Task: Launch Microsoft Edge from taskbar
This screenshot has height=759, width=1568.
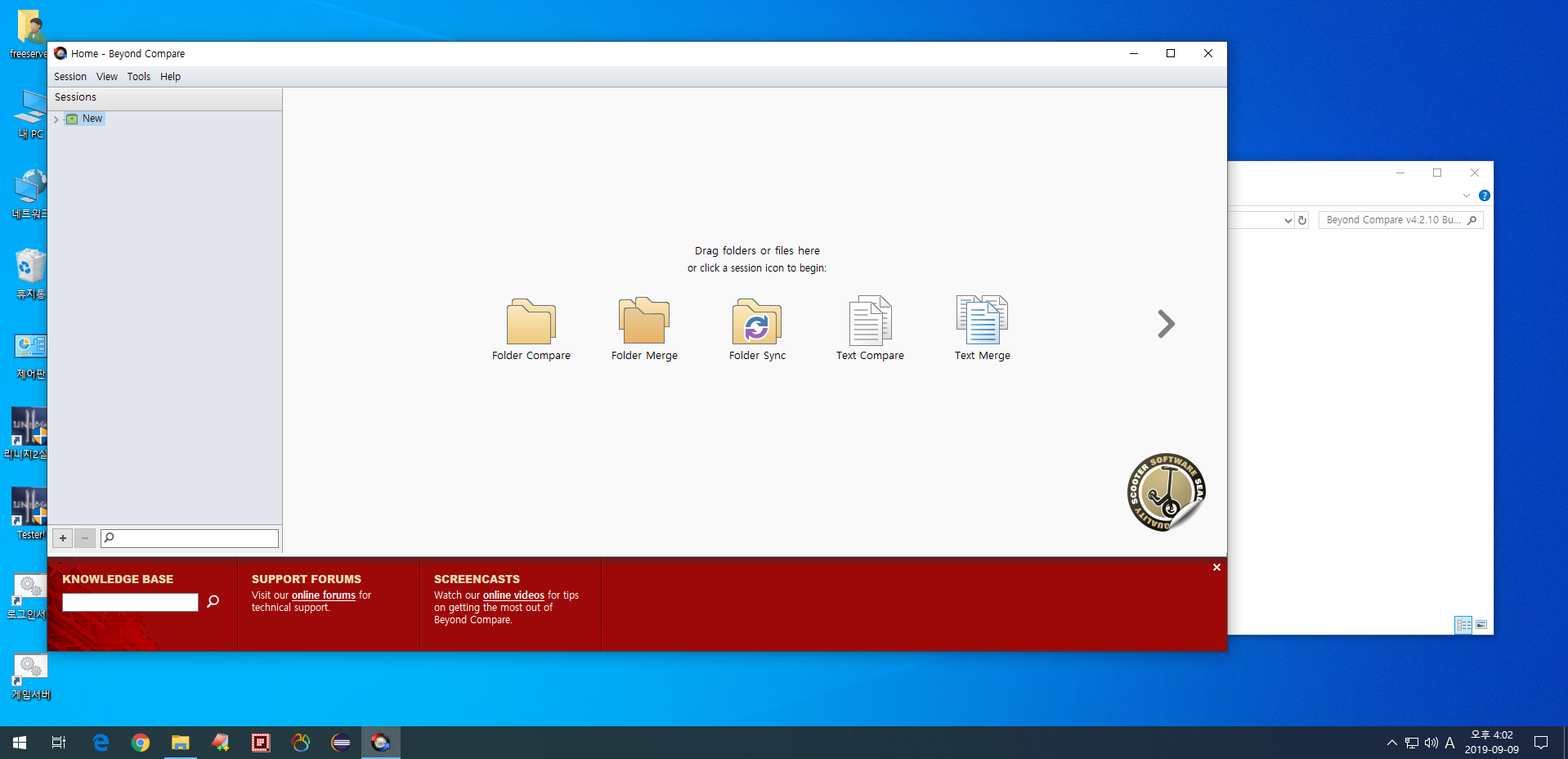Action: point(101,743)
